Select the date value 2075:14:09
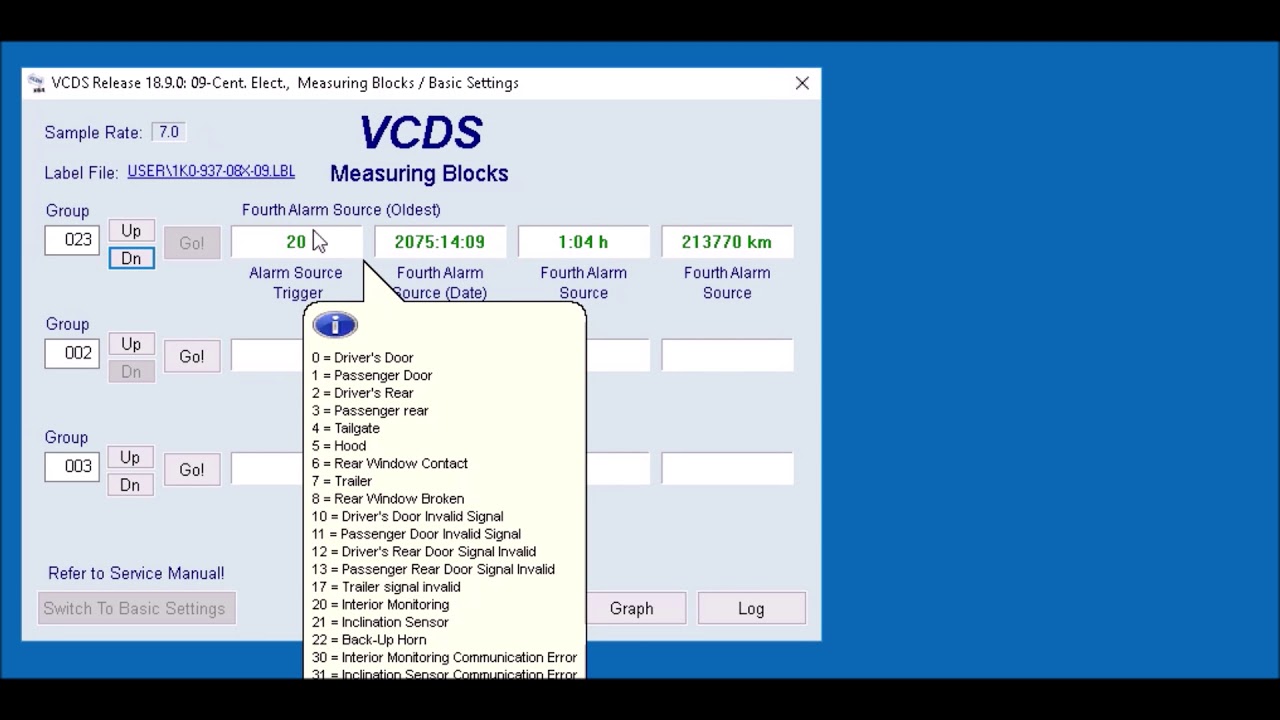This screenshot has height=720, width=1280. [x=440, y=242]
